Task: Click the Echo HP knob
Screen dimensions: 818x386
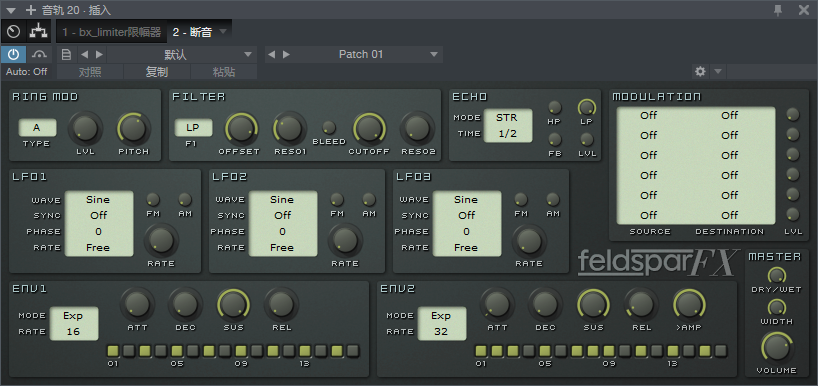Action: coord(555,108)
